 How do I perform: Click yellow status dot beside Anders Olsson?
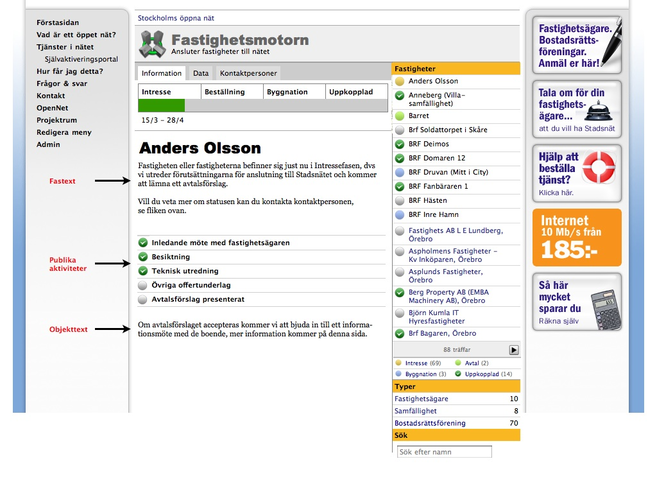click(x=400, y=81)
